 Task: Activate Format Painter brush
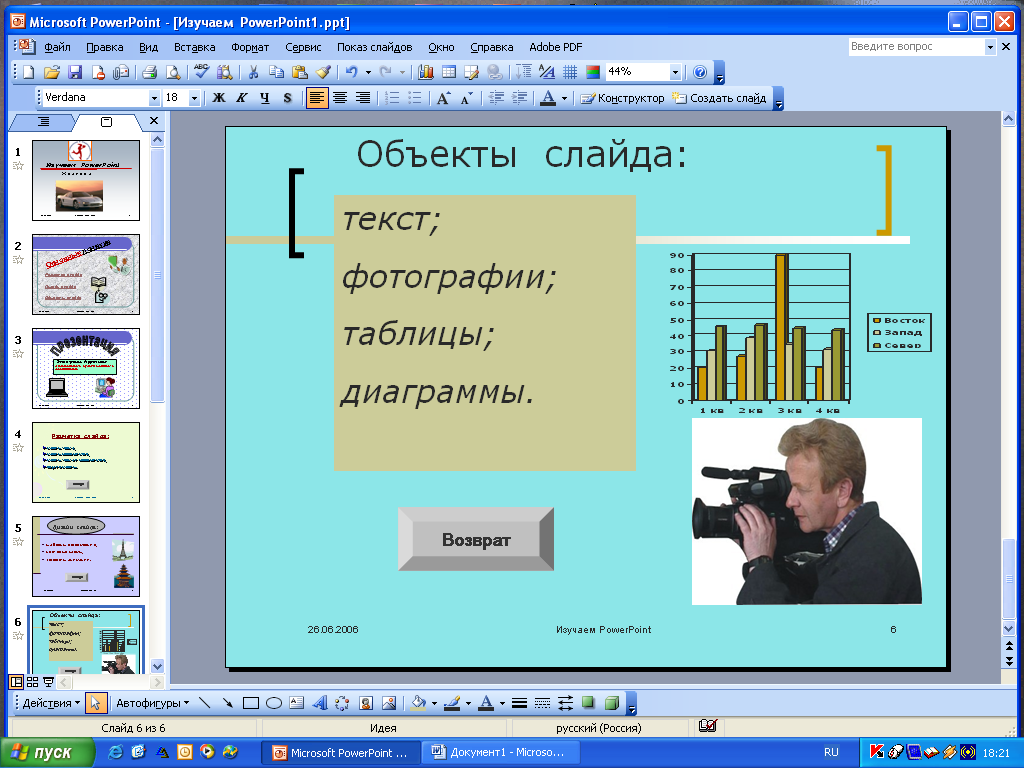pyautogui.click(x=323, y=72)
